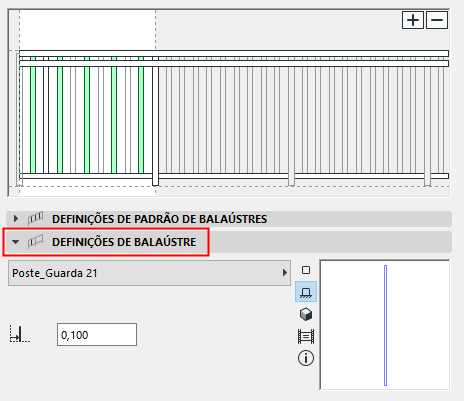Select the 2D symbol preview square icon

click(x=306, y=270)
